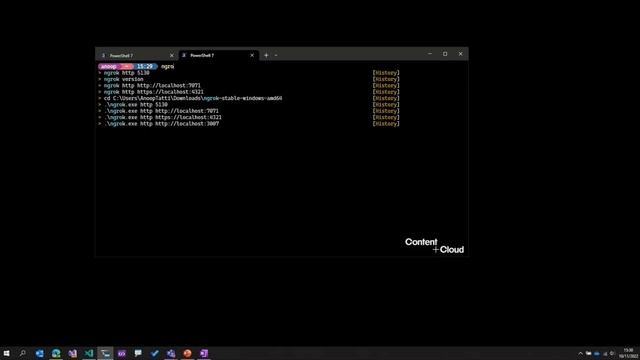Pick the 'cd C:\Users\...ngrok-stable-windows-amd64' suggestion

193,98
